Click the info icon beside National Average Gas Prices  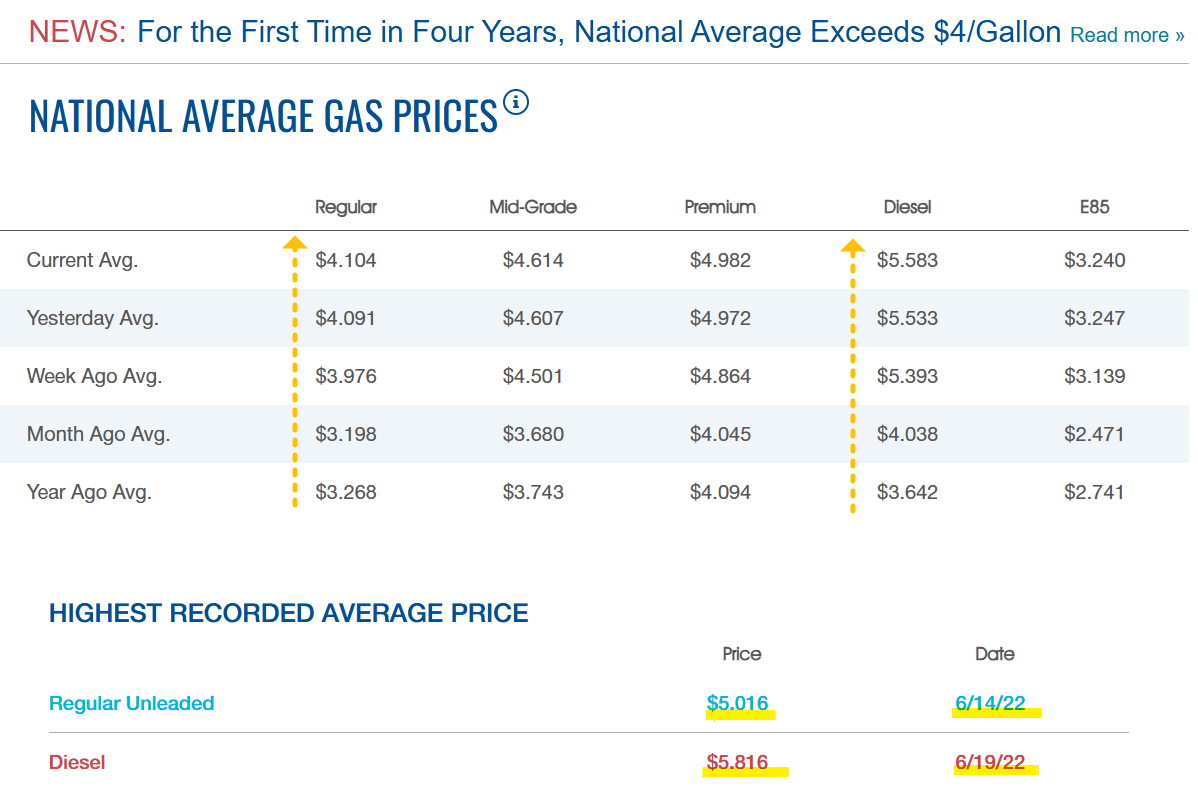[x=516, y=102]
